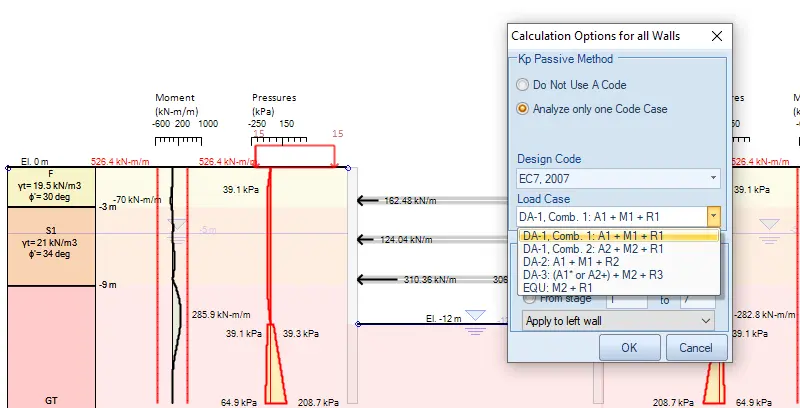This screenshot has width=800, height=408.
Task: Click the 39.3 kPa pressure label
Action: [301, 334]
